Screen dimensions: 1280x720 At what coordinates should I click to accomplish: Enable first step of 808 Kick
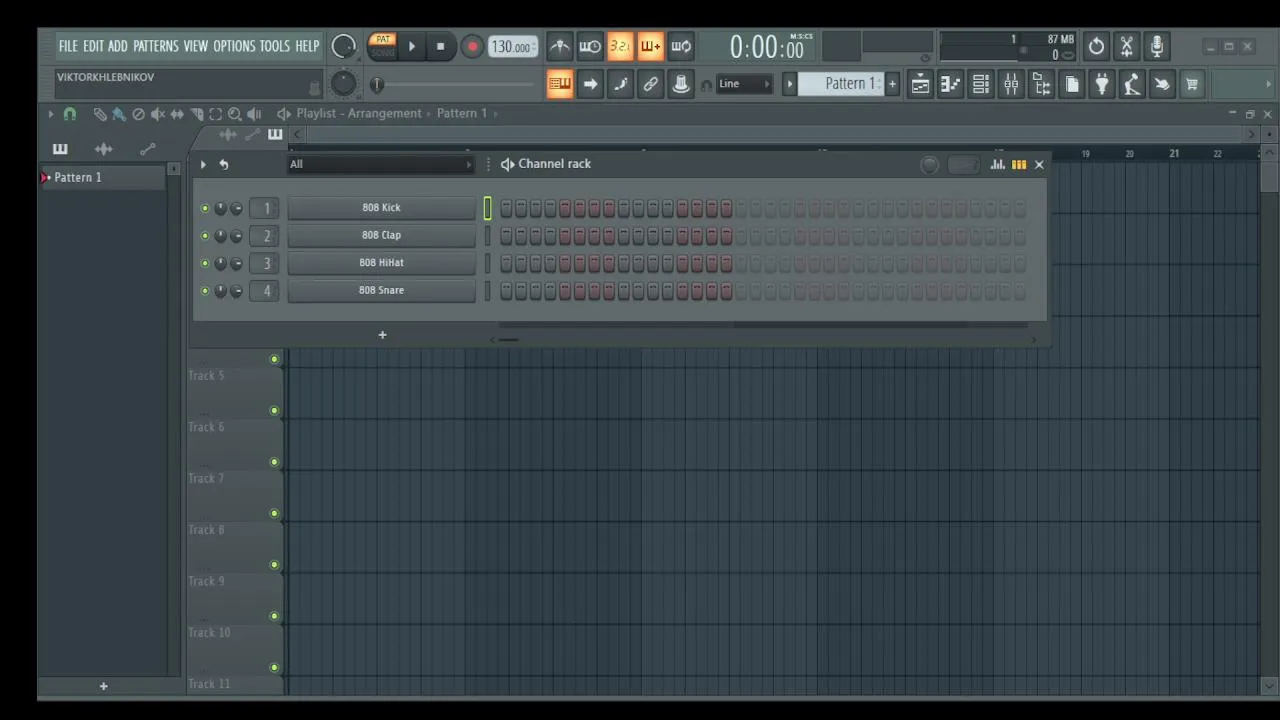click(x=506, y=208)
